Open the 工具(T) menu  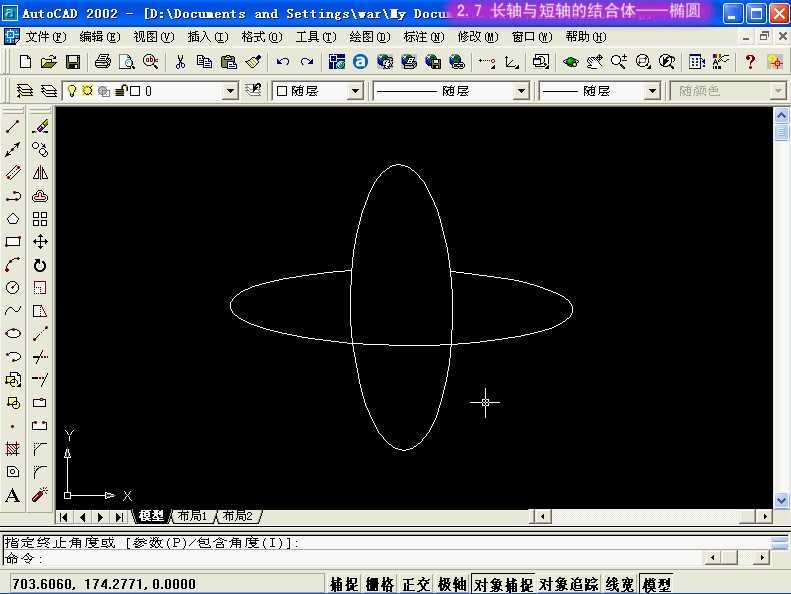point(316,37)
